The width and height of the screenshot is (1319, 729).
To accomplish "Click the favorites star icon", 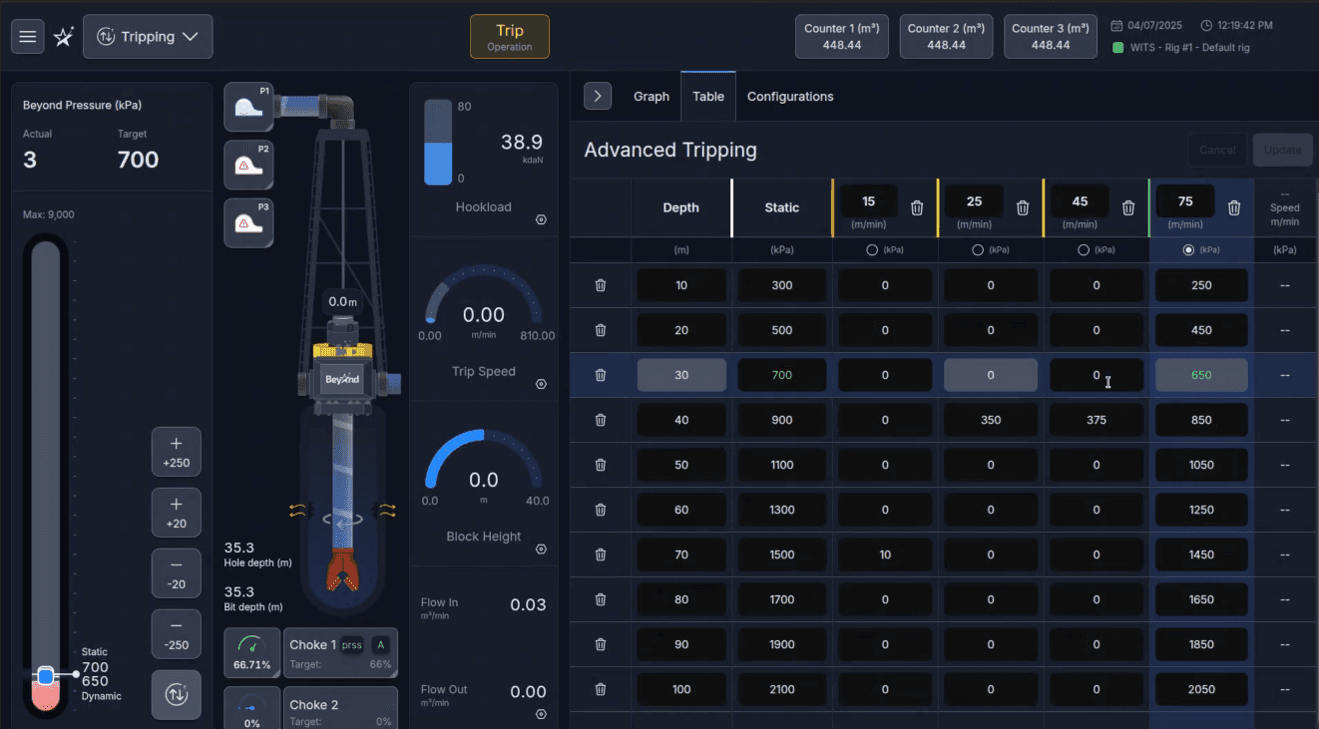I will coord(62,36).
